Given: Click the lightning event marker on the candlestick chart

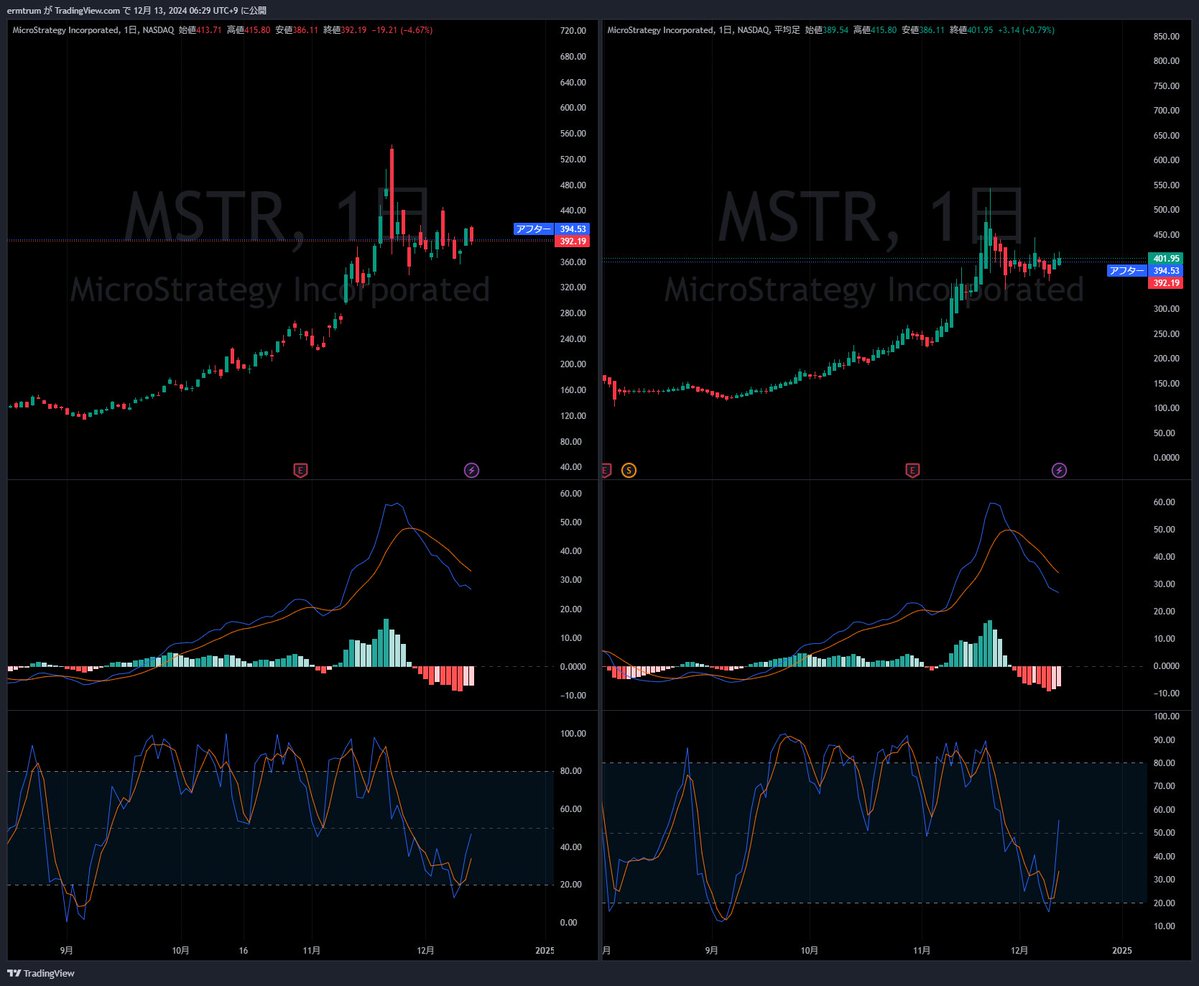Looking at the screenshot, I should click(x=472, y=470).
